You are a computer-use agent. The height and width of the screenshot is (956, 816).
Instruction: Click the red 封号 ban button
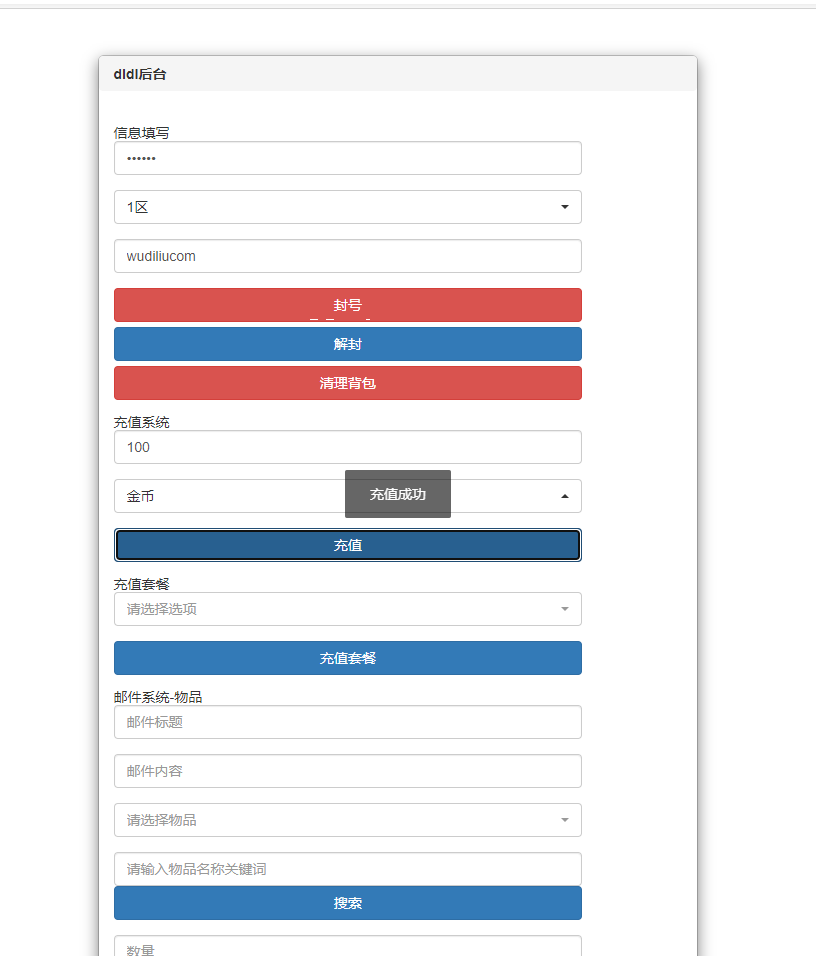click(x=348, y=305)
